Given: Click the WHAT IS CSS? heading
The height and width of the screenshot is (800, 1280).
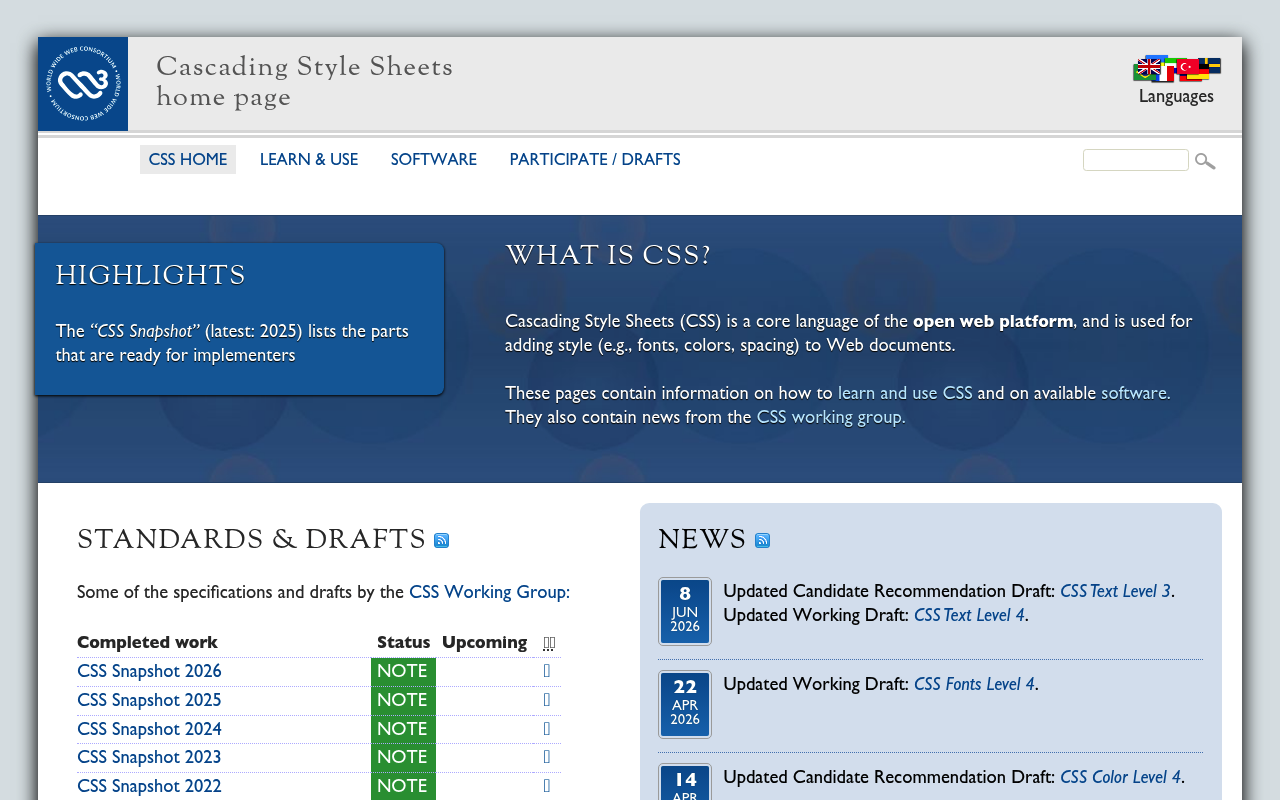Looking at the screenshot, I should [608, 256].
